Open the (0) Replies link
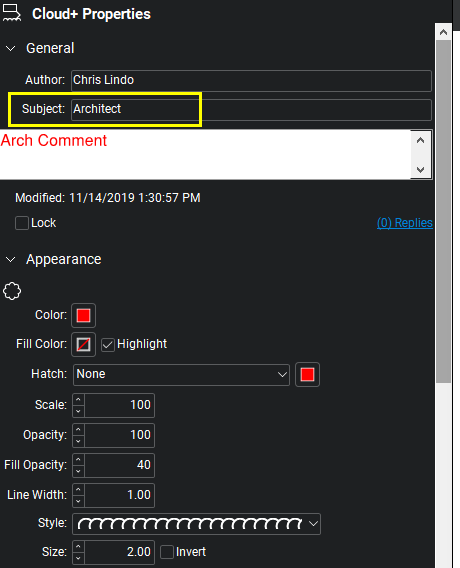This screenshot has height=568, width=460. (x=405, y=223)
